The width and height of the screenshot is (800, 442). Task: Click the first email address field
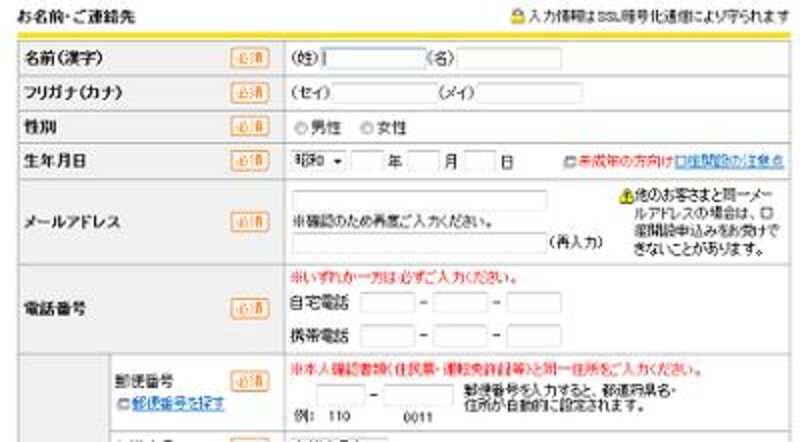pos(419,200)
